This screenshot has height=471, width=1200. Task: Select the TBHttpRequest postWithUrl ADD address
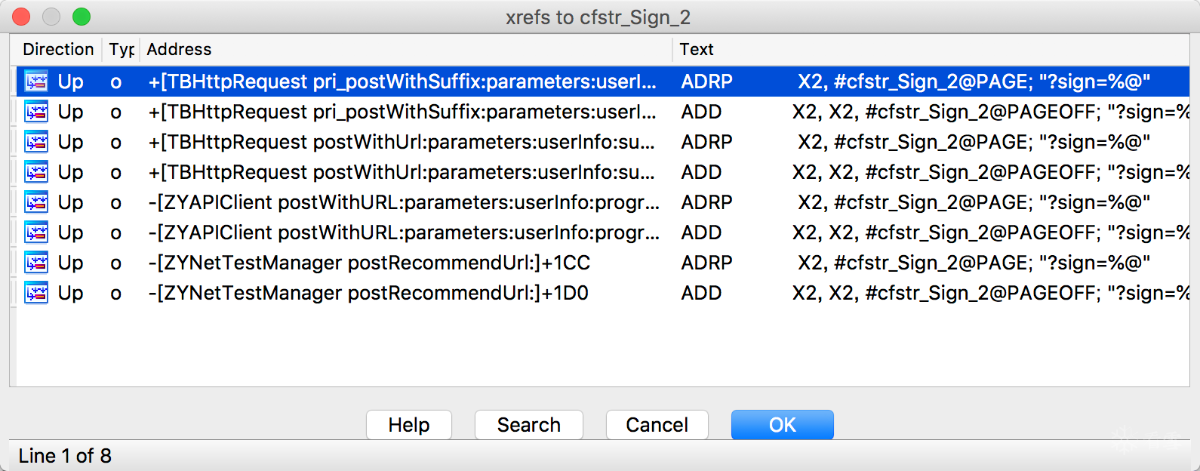(x=404, y=172)
